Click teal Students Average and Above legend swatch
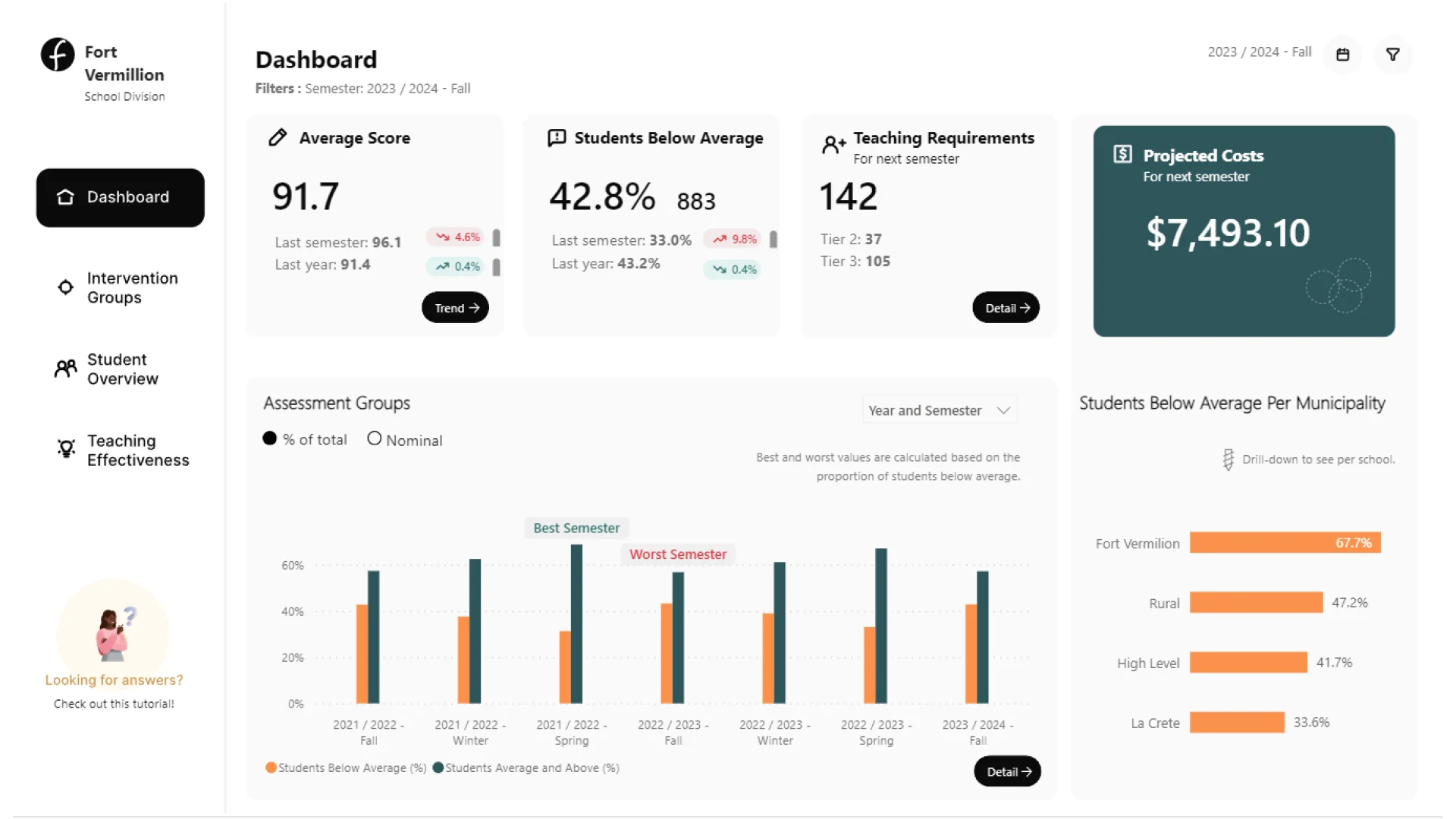Viewport: 1456px width, 819px height. (438, 767)
